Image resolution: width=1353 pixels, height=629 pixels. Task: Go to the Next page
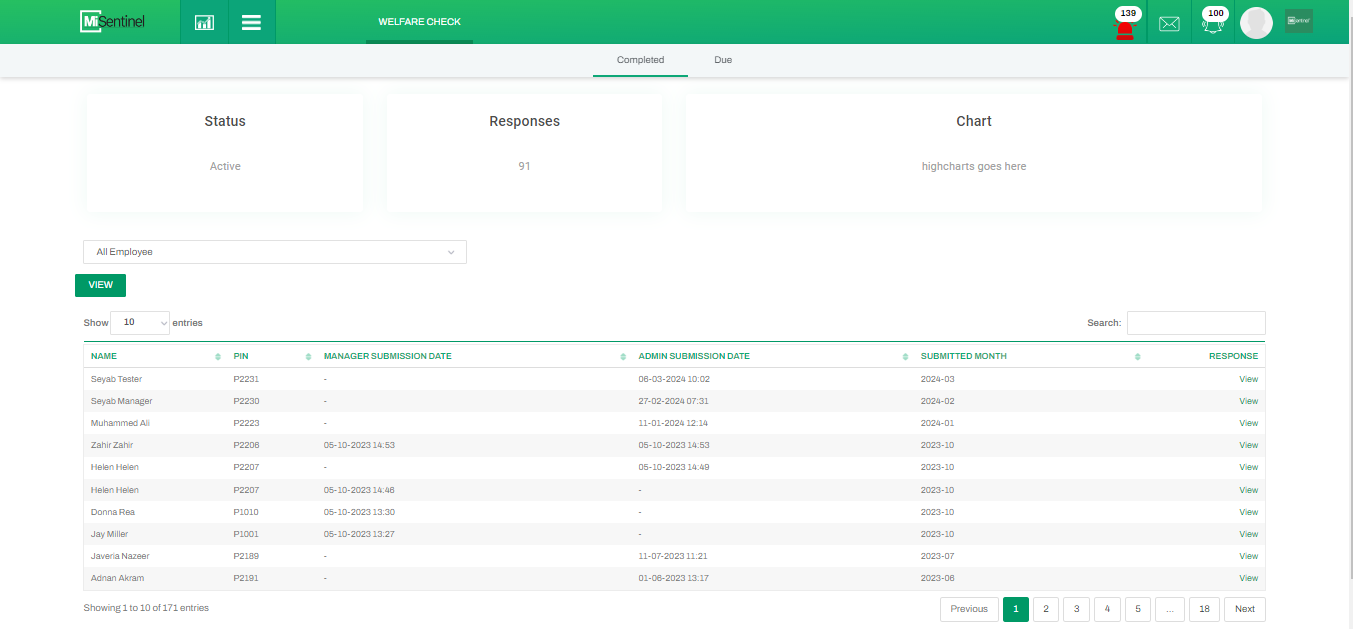pyautogui.click(x=1244, y=609)
